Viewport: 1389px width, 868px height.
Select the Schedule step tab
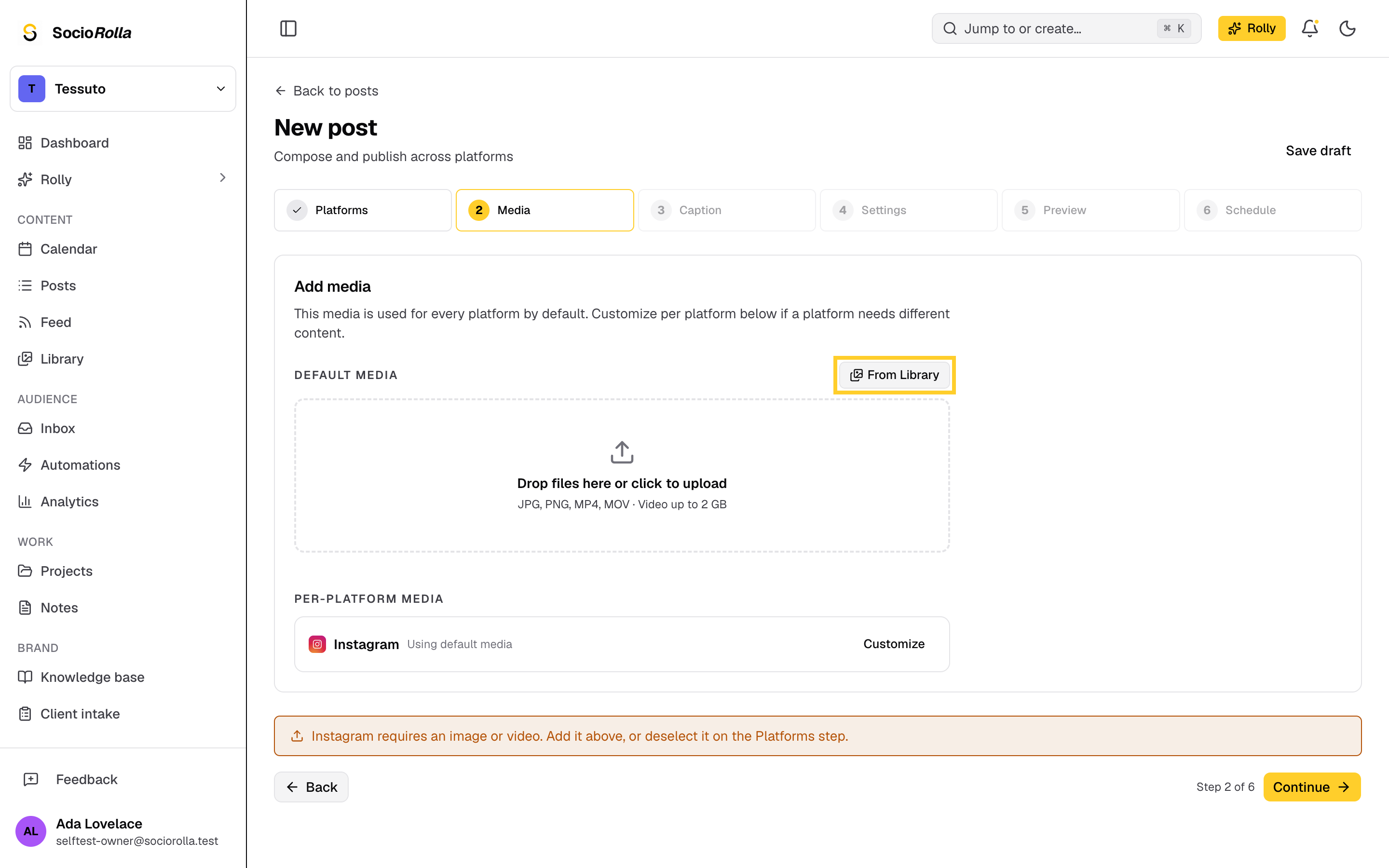click(1272, 210)
